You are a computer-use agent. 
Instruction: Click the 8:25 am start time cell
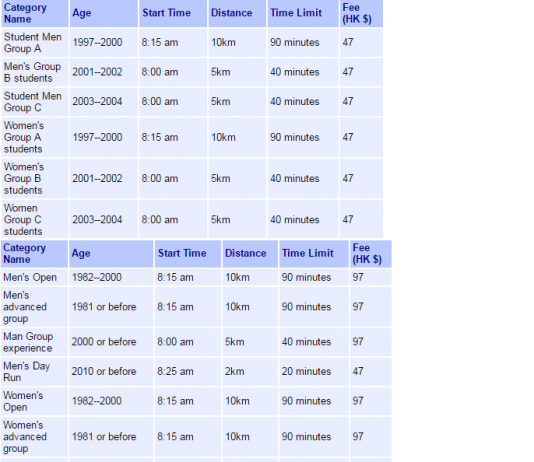pos(188,371)
